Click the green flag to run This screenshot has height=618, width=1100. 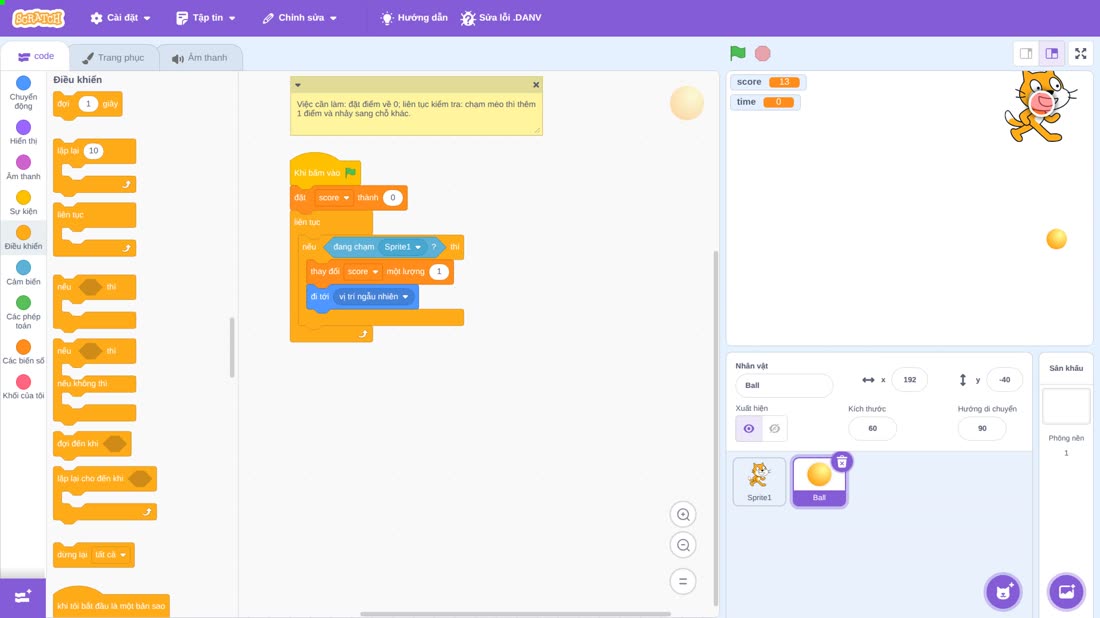coord(737,53)
